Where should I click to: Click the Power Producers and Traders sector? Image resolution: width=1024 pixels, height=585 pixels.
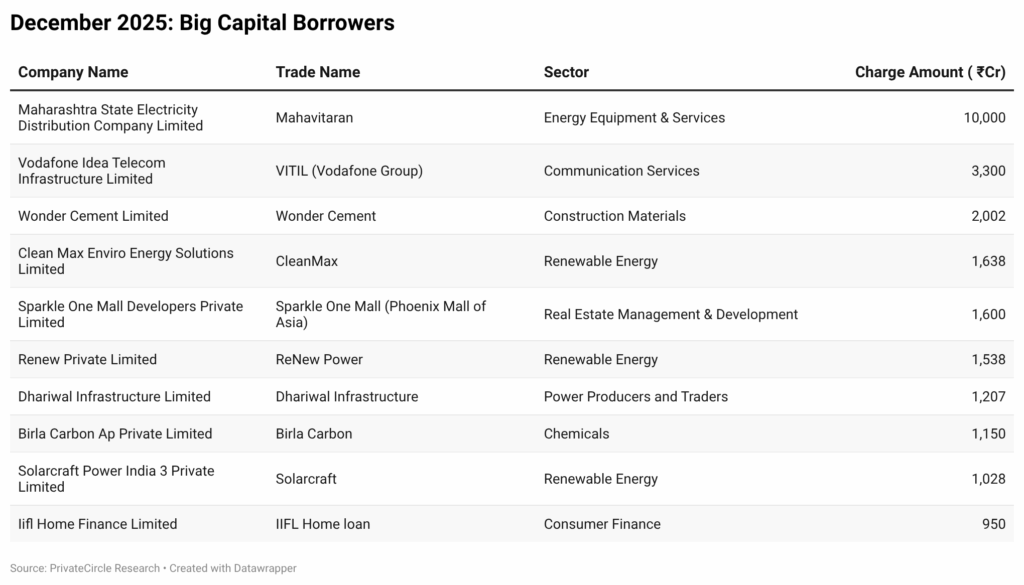click(636, 396)
